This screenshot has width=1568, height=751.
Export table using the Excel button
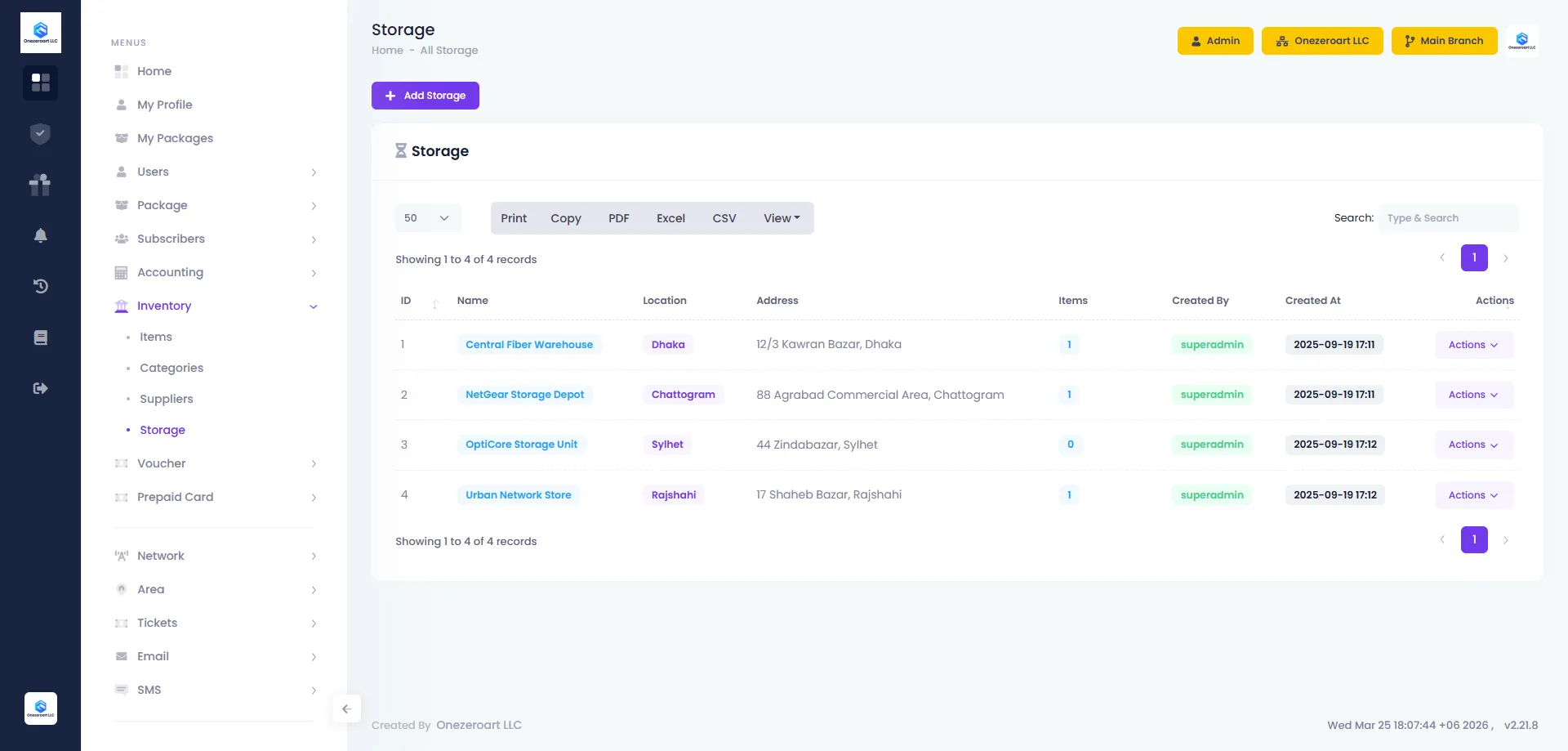pos(670,218)
